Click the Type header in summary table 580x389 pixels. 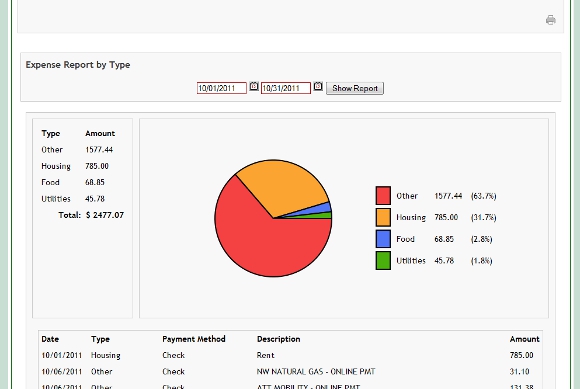coord(51,133)
